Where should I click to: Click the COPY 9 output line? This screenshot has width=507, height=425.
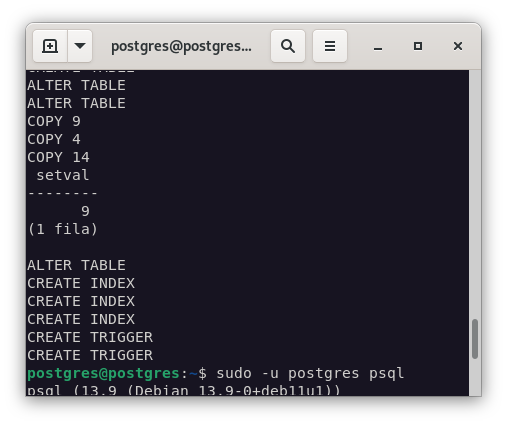point(54,121)
